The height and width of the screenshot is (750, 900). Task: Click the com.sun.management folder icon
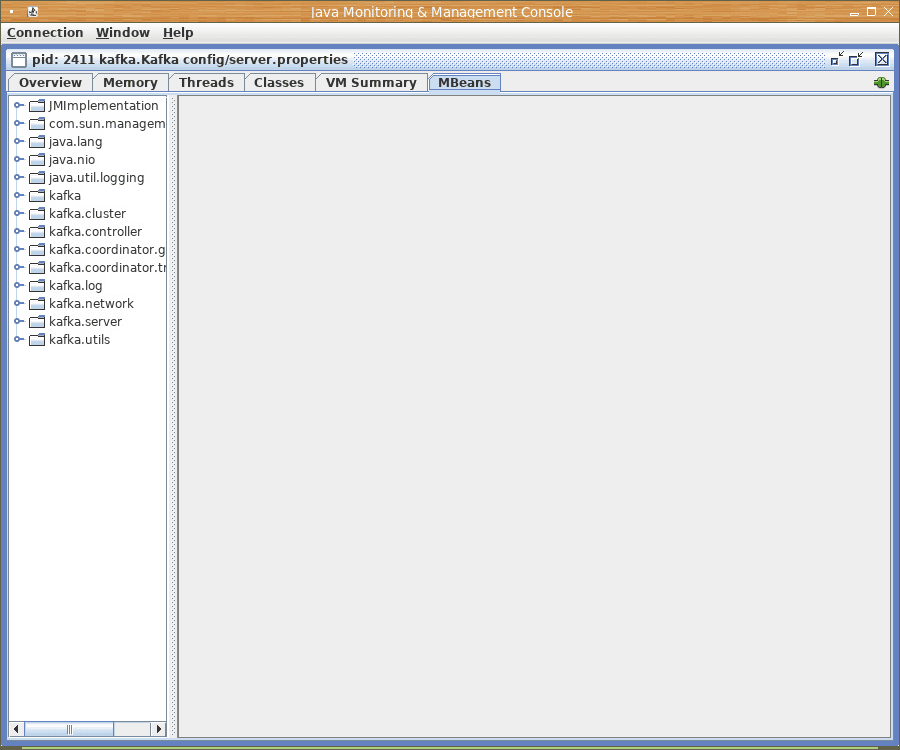(37, 123)
